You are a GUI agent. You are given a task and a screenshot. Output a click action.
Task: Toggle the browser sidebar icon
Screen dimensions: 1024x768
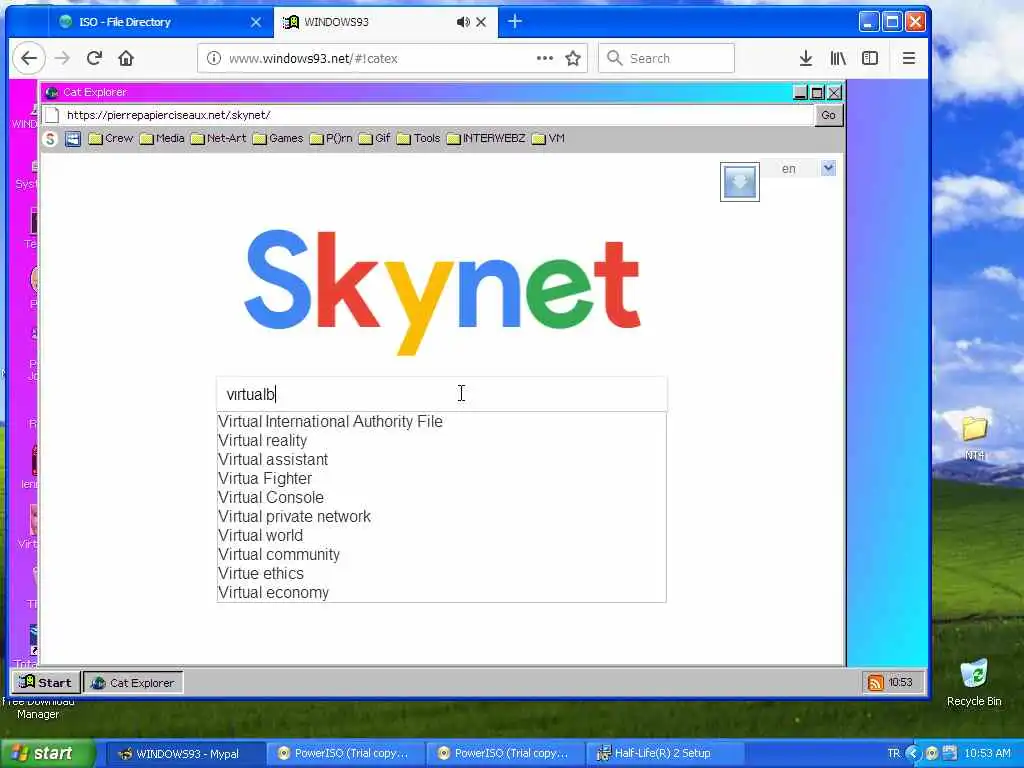point(870,58)
